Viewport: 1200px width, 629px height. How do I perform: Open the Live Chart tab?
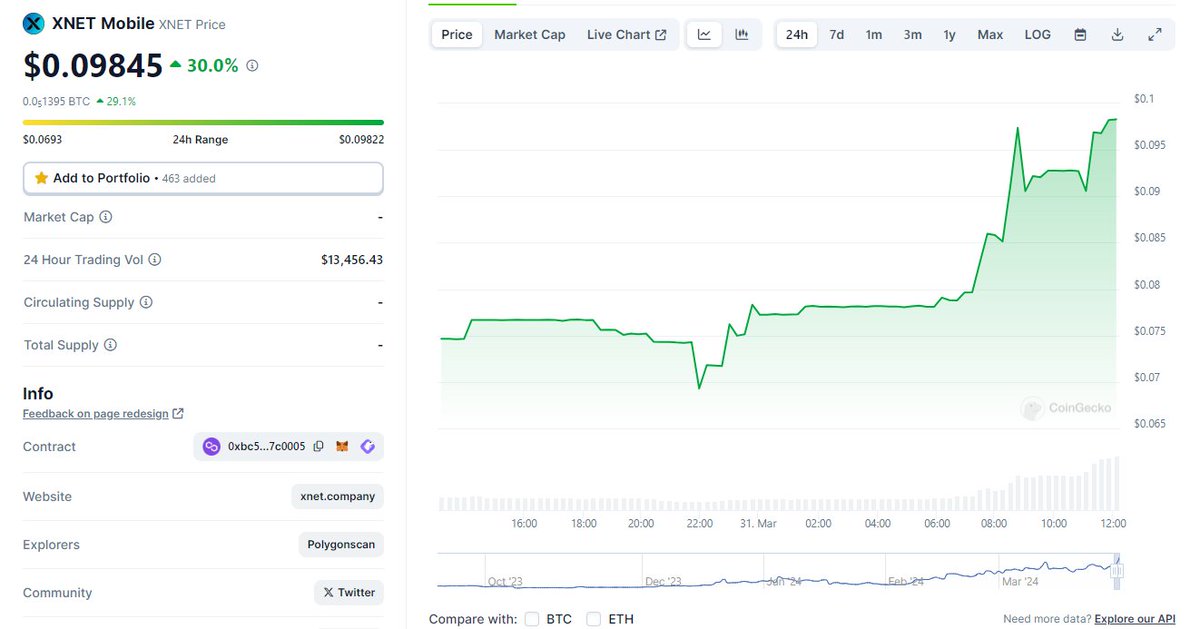click(627, 35)
